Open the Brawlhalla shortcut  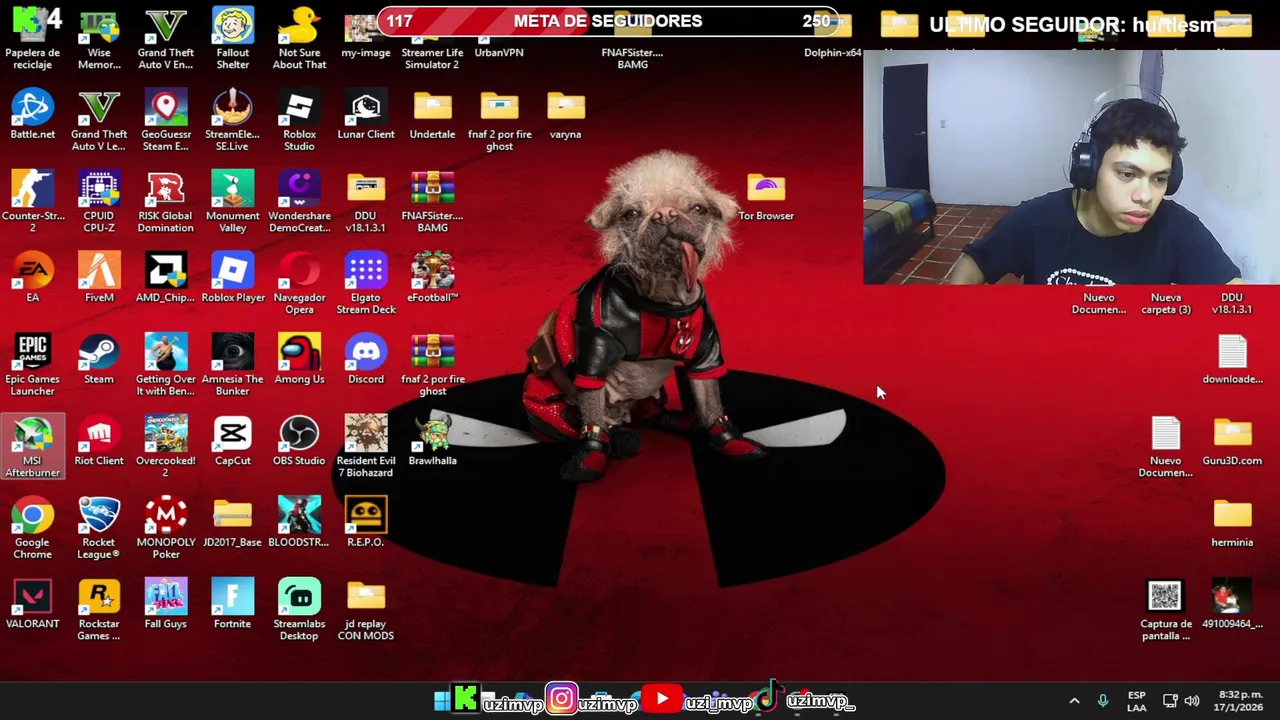tap(432, 441)
